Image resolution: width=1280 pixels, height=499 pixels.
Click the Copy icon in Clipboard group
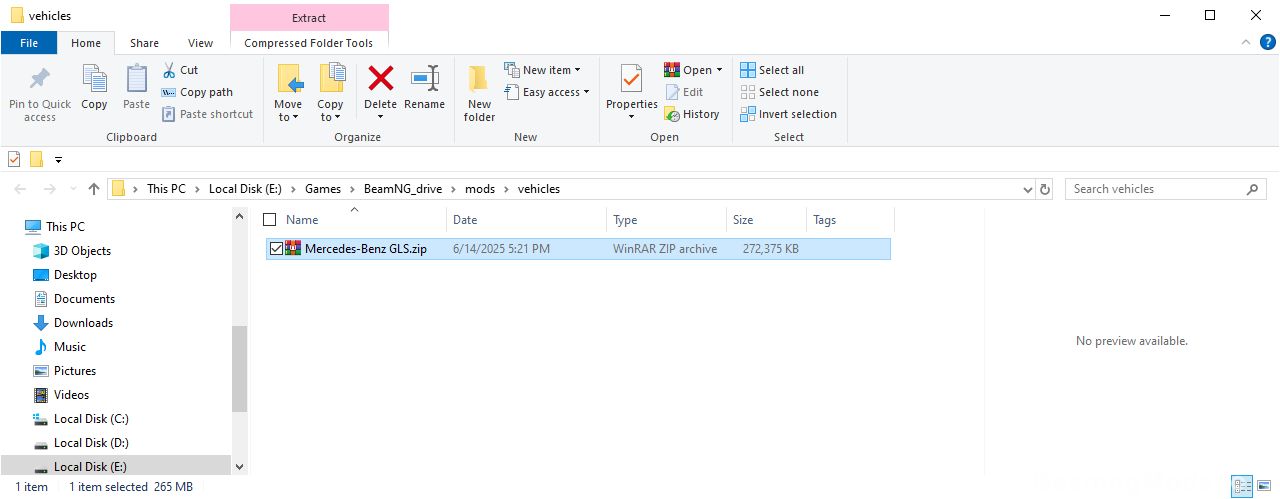[x=94, y=78]
